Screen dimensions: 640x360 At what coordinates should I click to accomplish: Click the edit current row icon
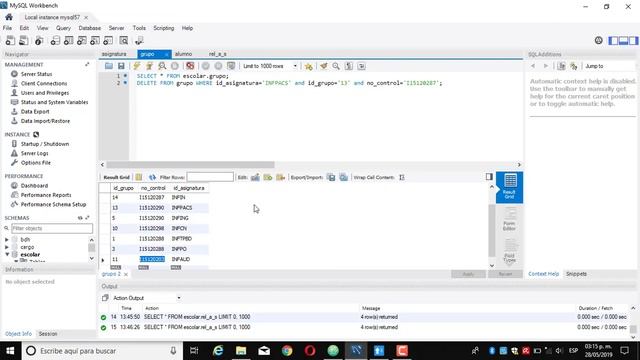[256, 177]
